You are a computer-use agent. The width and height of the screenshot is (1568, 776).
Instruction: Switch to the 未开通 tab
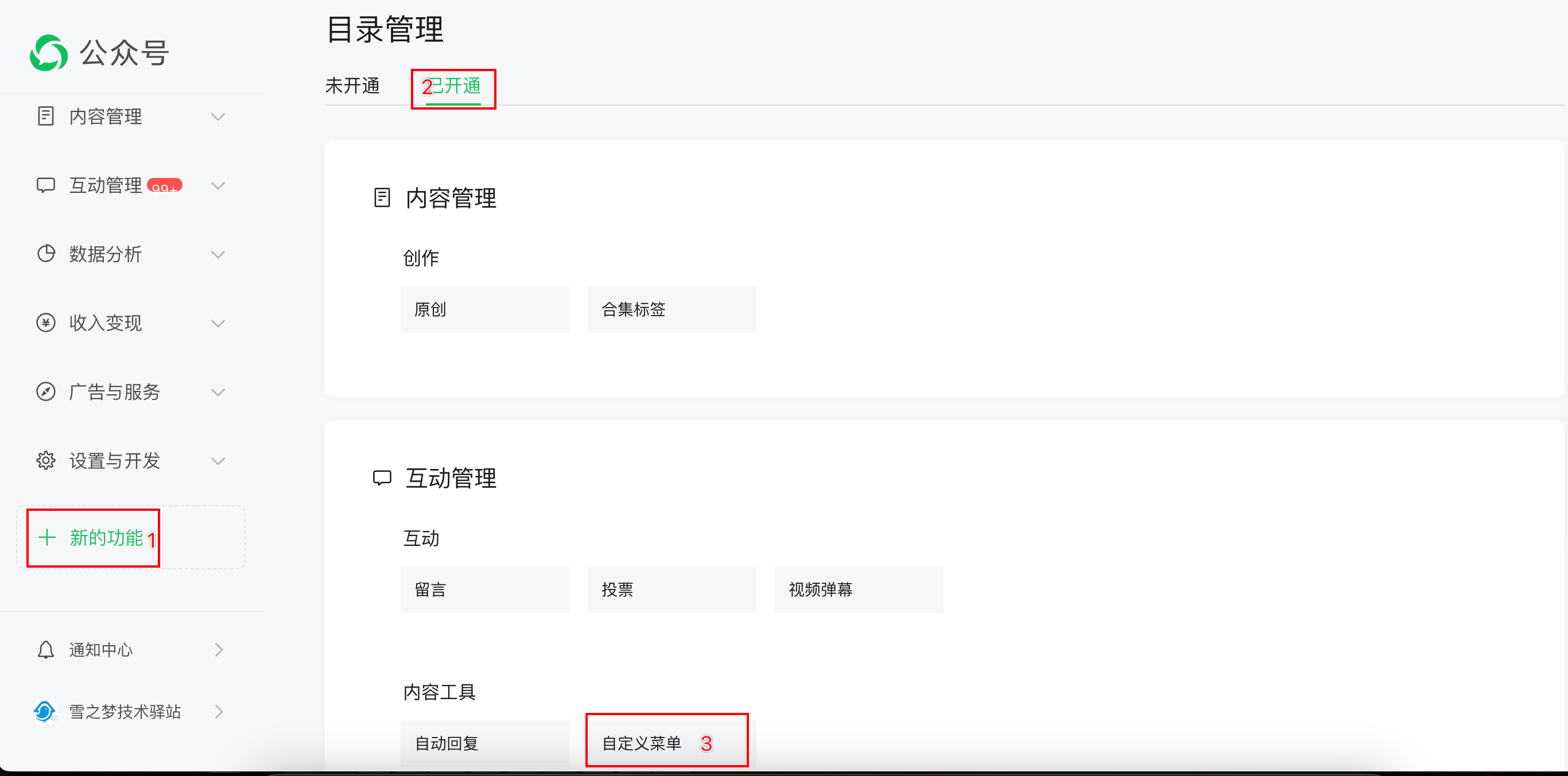coord(352,86)
